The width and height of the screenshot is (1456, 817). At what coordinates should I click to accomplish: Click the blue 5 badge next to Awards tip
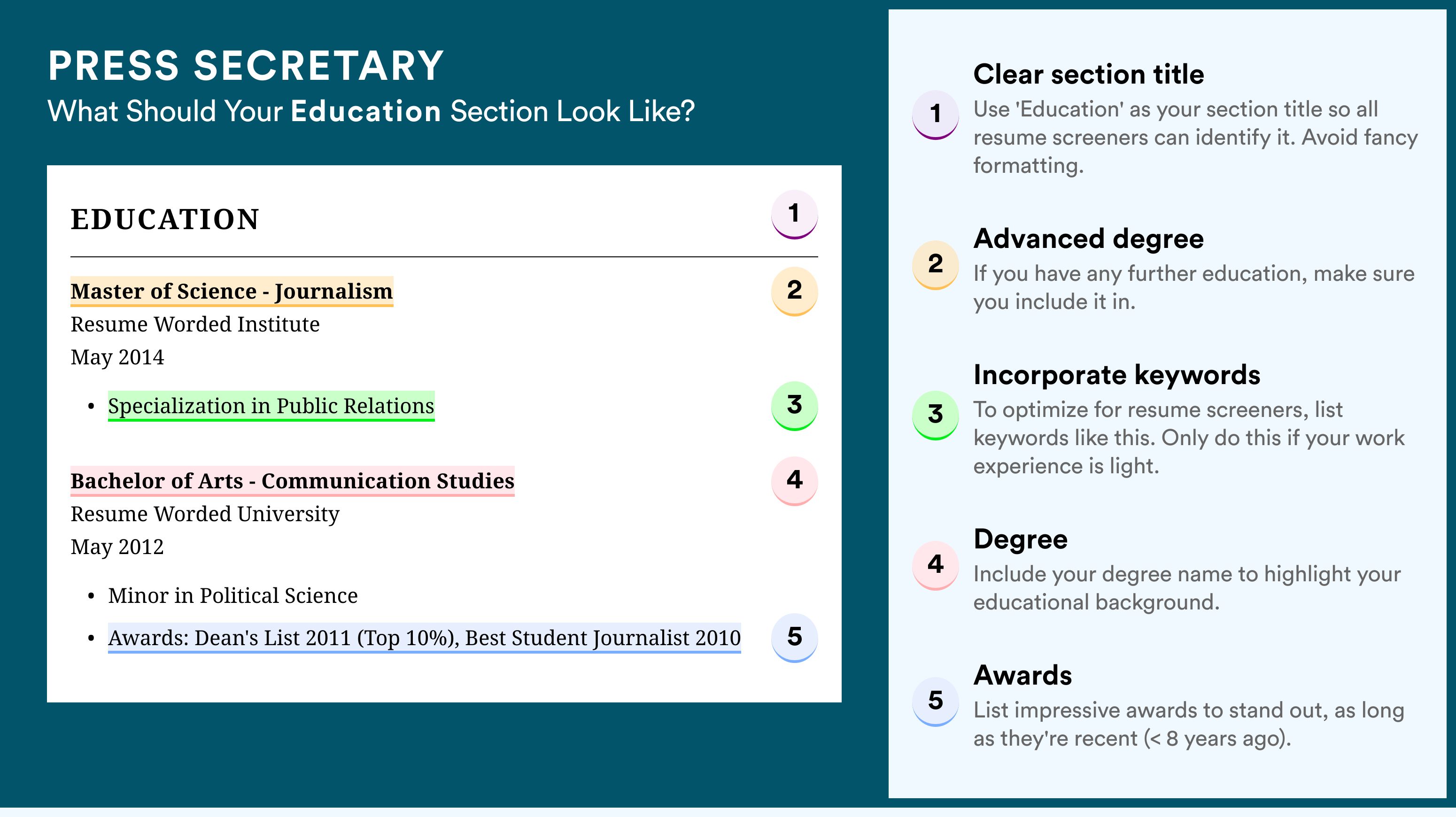click(936, 702)
